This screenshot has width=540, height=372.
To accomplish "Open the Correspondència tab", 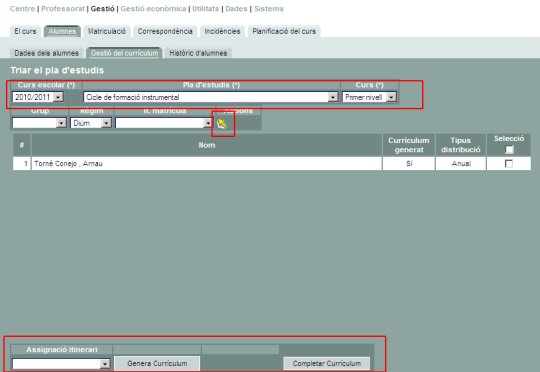I will click(165, 31).
